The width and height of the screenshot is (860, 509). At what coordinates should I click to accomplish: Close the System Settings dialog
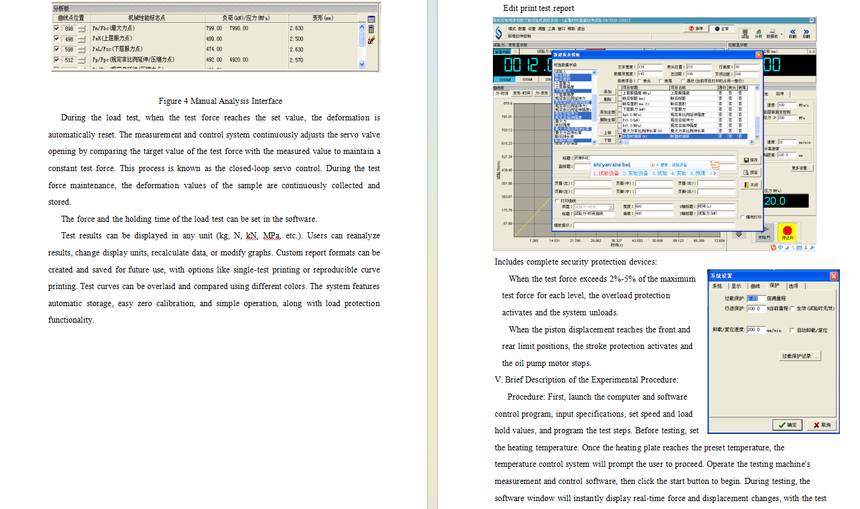click(x=834, y=275)
